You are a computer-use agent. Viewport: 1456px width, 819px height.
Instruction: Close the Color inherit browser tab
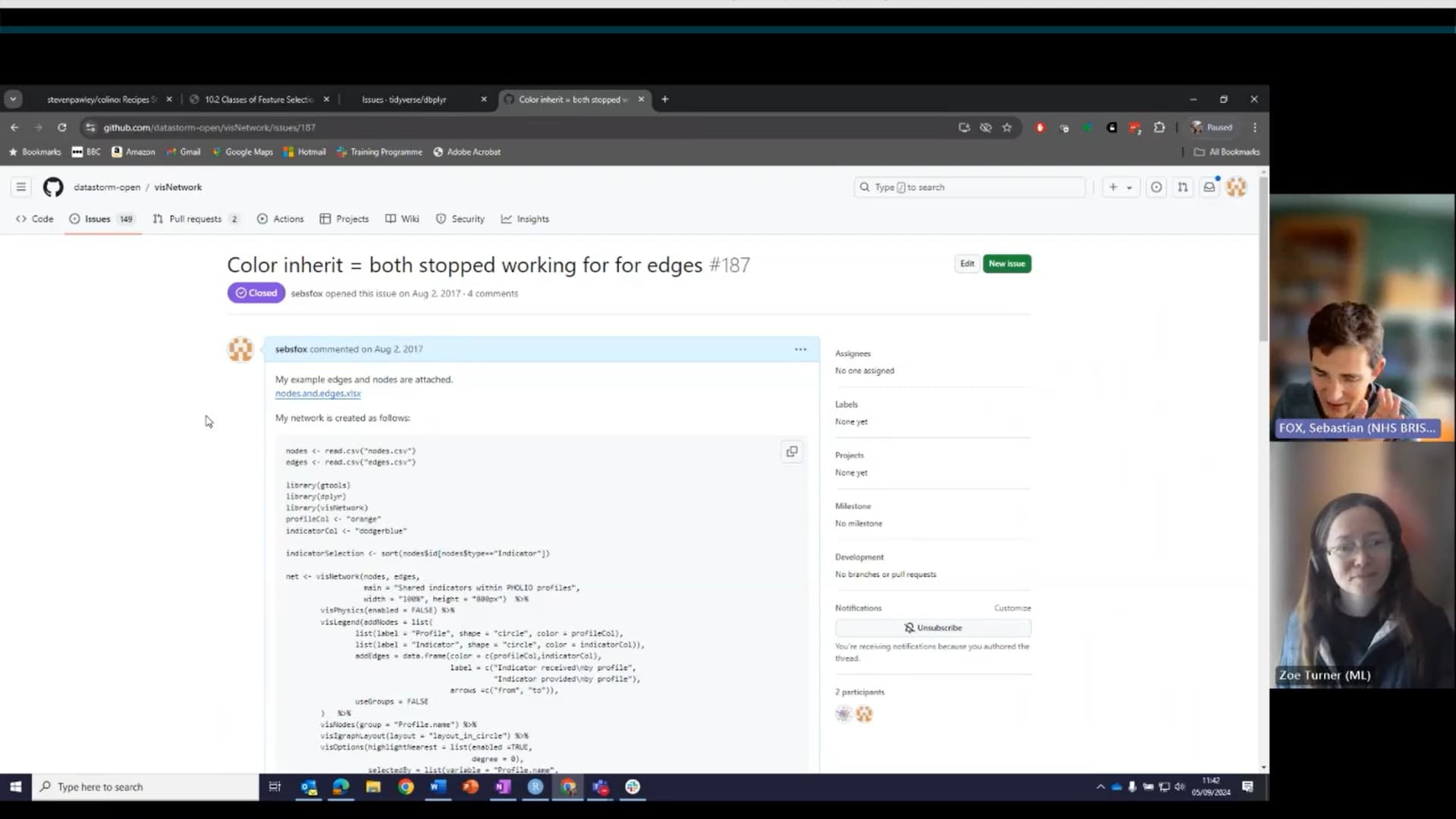tap(642, 99)
